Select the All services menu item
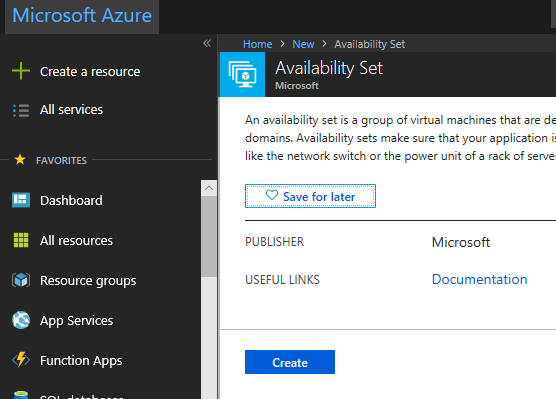 (71, 110)
